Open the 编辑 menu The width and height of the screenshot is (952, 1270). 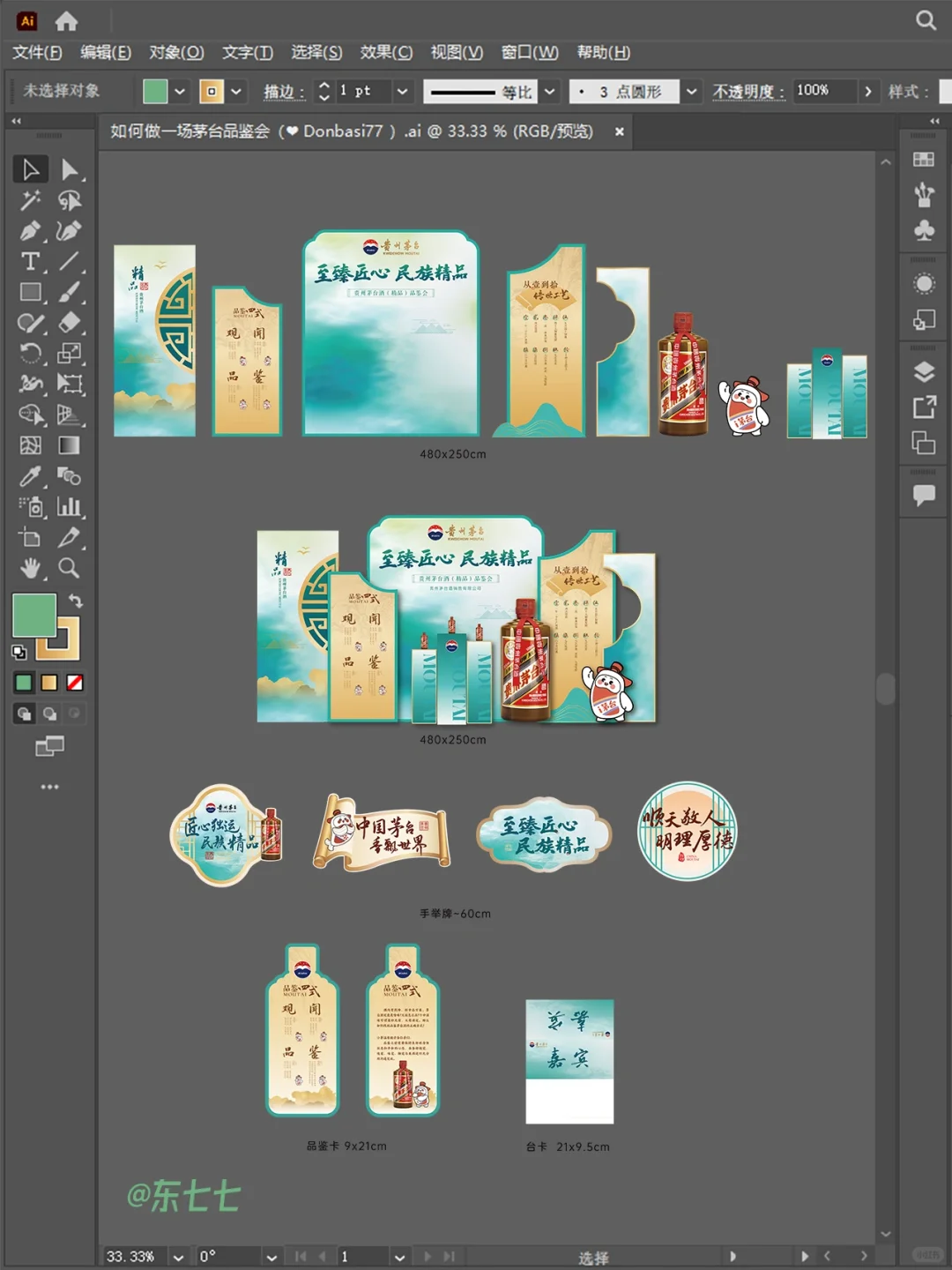point(106,52)
